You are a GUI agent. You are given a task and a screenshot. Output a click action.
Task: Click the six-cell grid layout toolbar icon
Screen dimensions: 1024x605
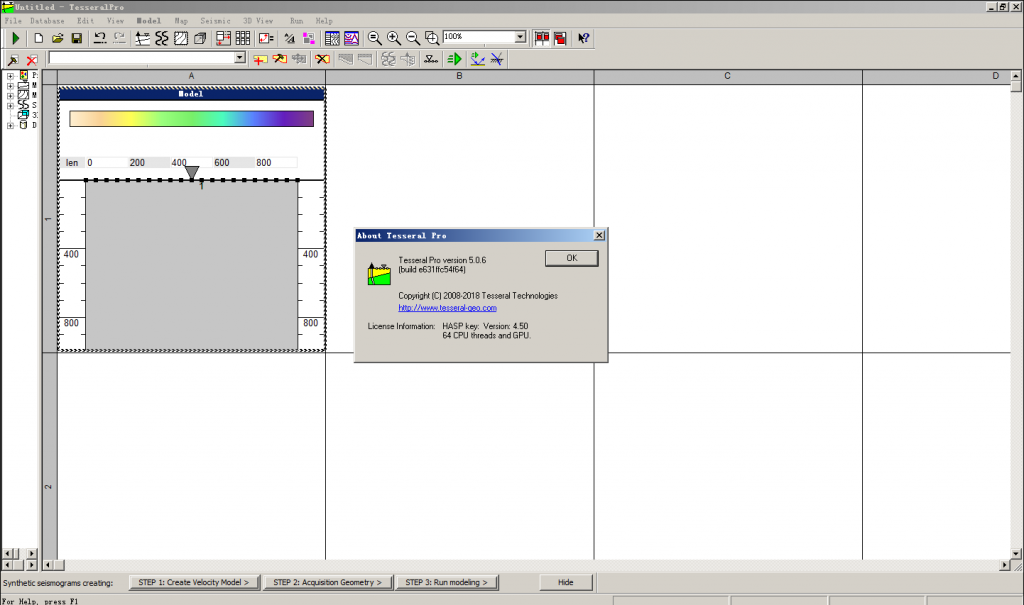[x=242, y=39]
